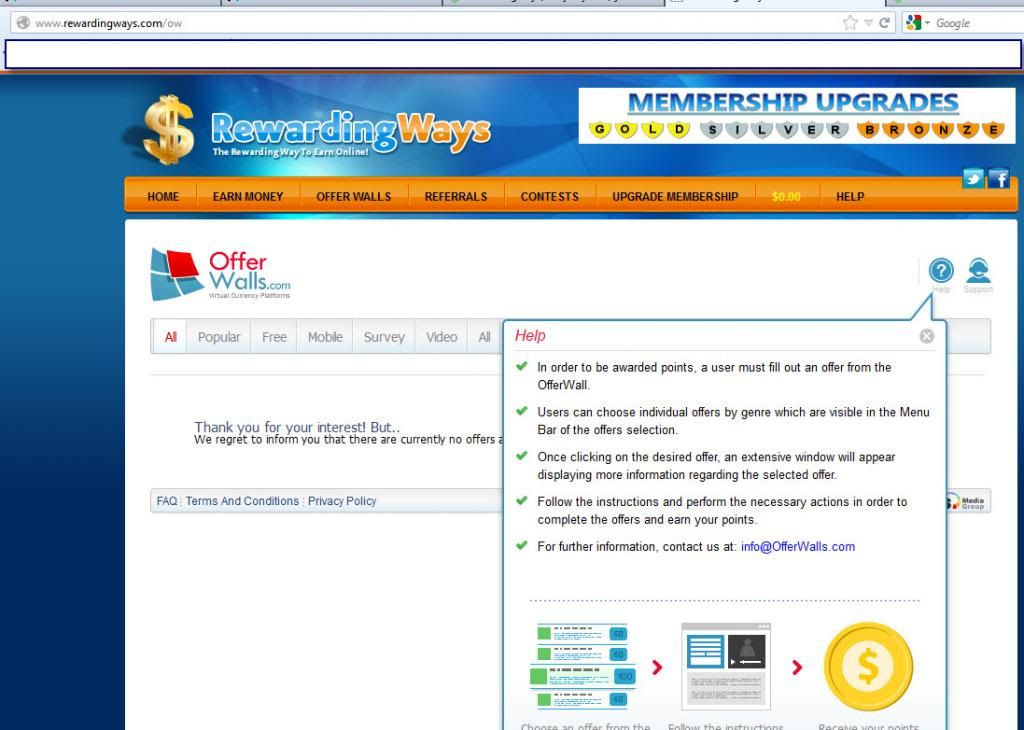The height and width of the screenshot is (730, 1024).
Task: Click the info@OfferWalls.com email link
Action: pos(797,547)
